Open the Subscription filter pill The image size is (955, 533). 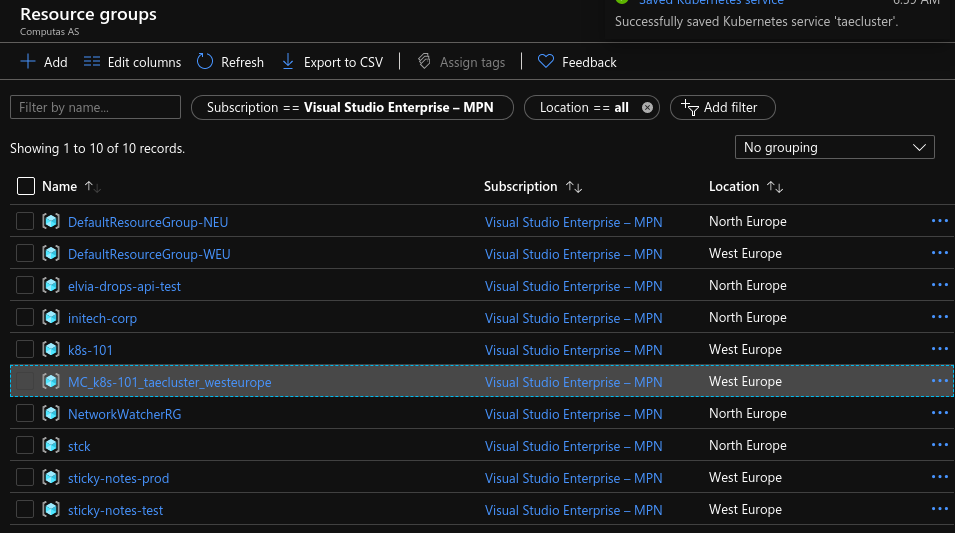tap(352, 108)
